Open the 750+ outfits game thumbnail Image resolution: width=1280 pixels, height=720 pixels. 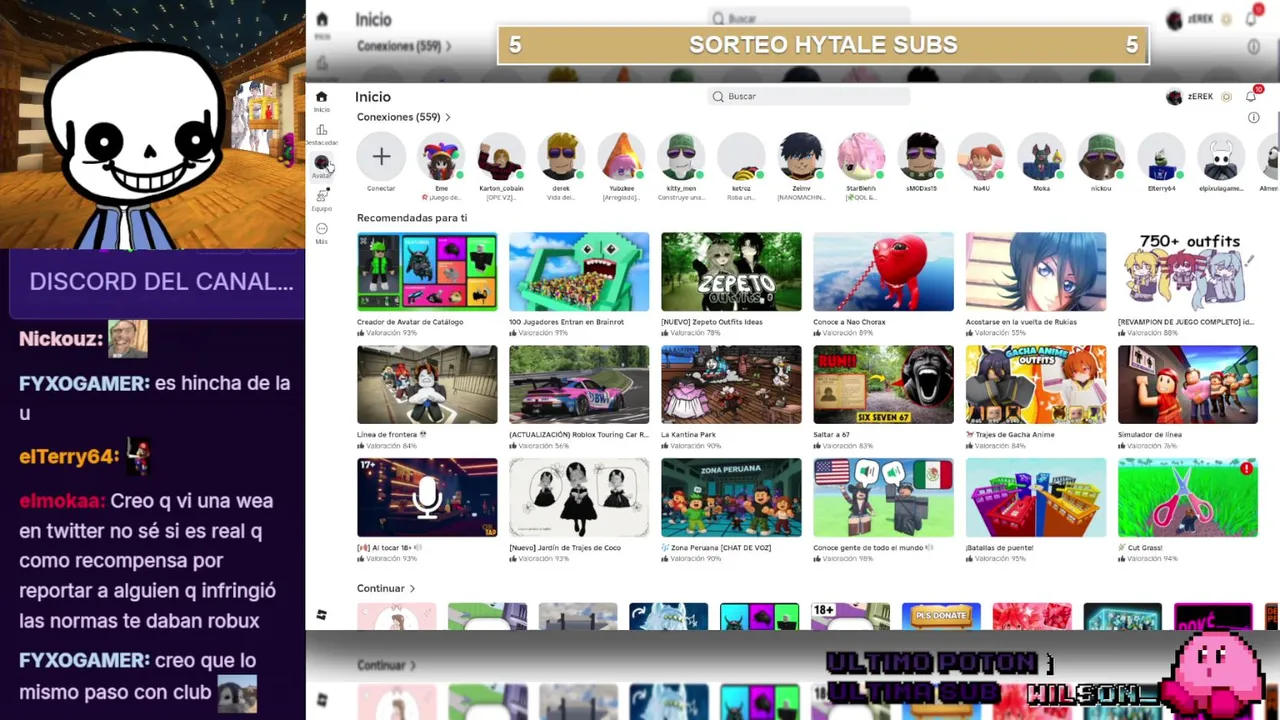[x=1187, y=272]
